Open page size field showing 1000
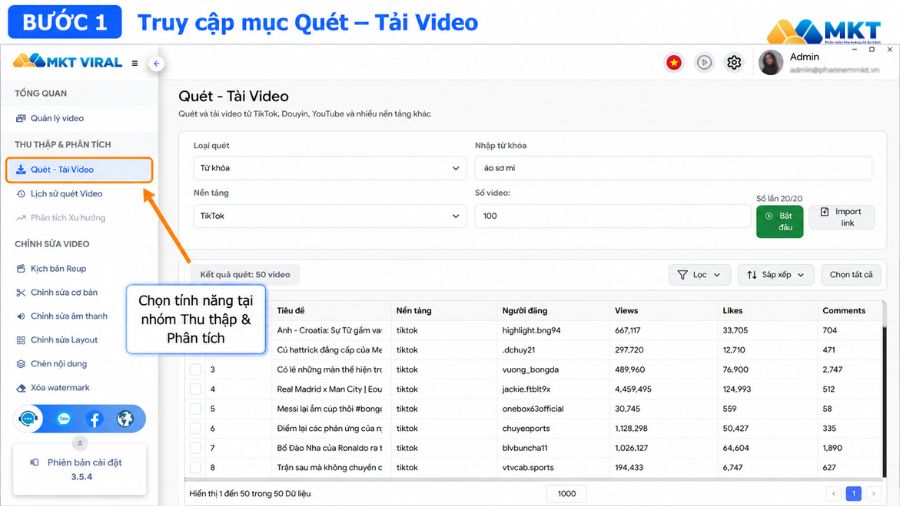Viewport: 900px width, 506px height. coord(567,493)
